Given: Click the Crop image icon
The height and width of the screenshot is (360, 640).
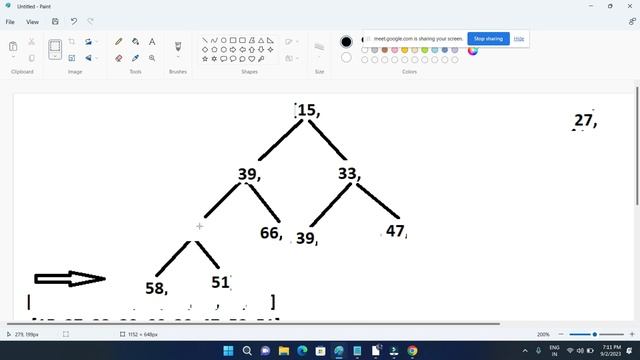Looking at the screenshot, I should click(x=72, y=42).
